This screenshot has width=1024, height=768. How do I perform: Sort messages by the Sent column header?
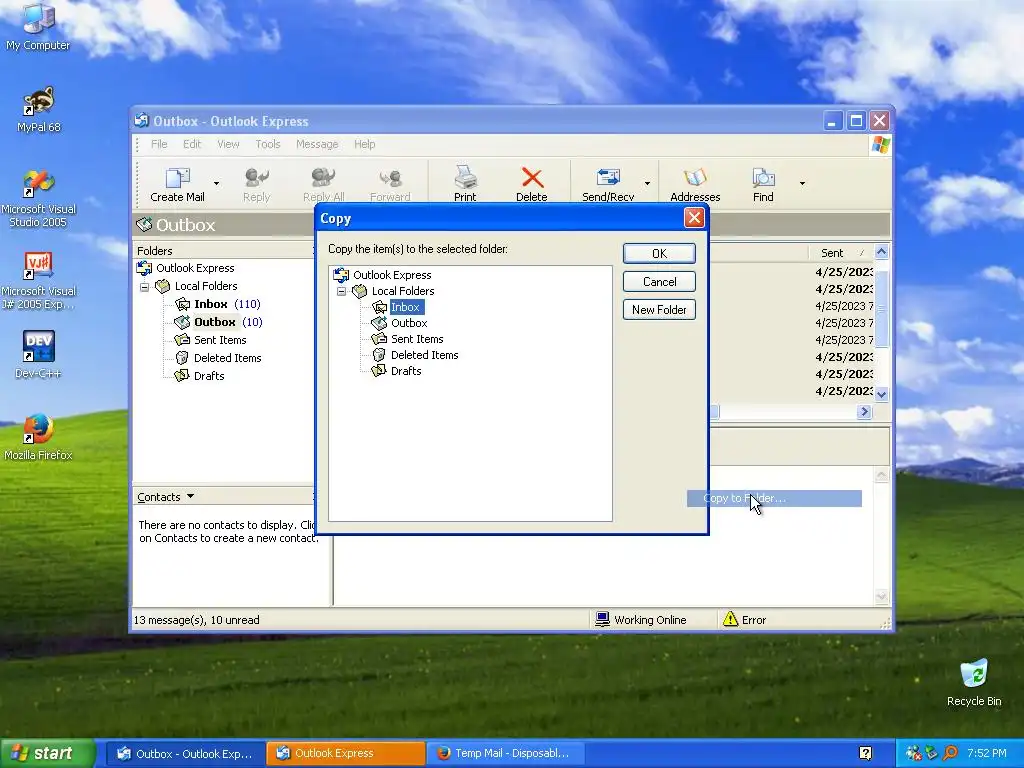(840, 253)
